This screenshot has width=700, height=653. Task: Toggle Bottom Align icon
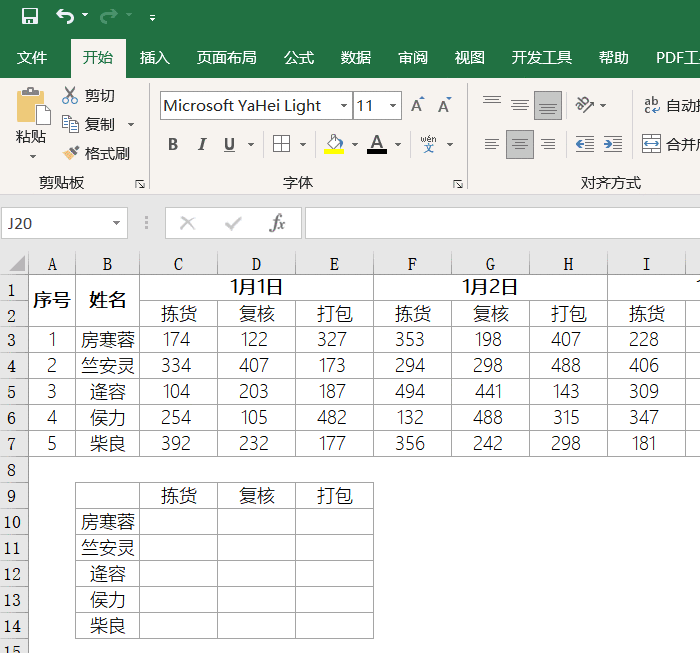[548, 106]
